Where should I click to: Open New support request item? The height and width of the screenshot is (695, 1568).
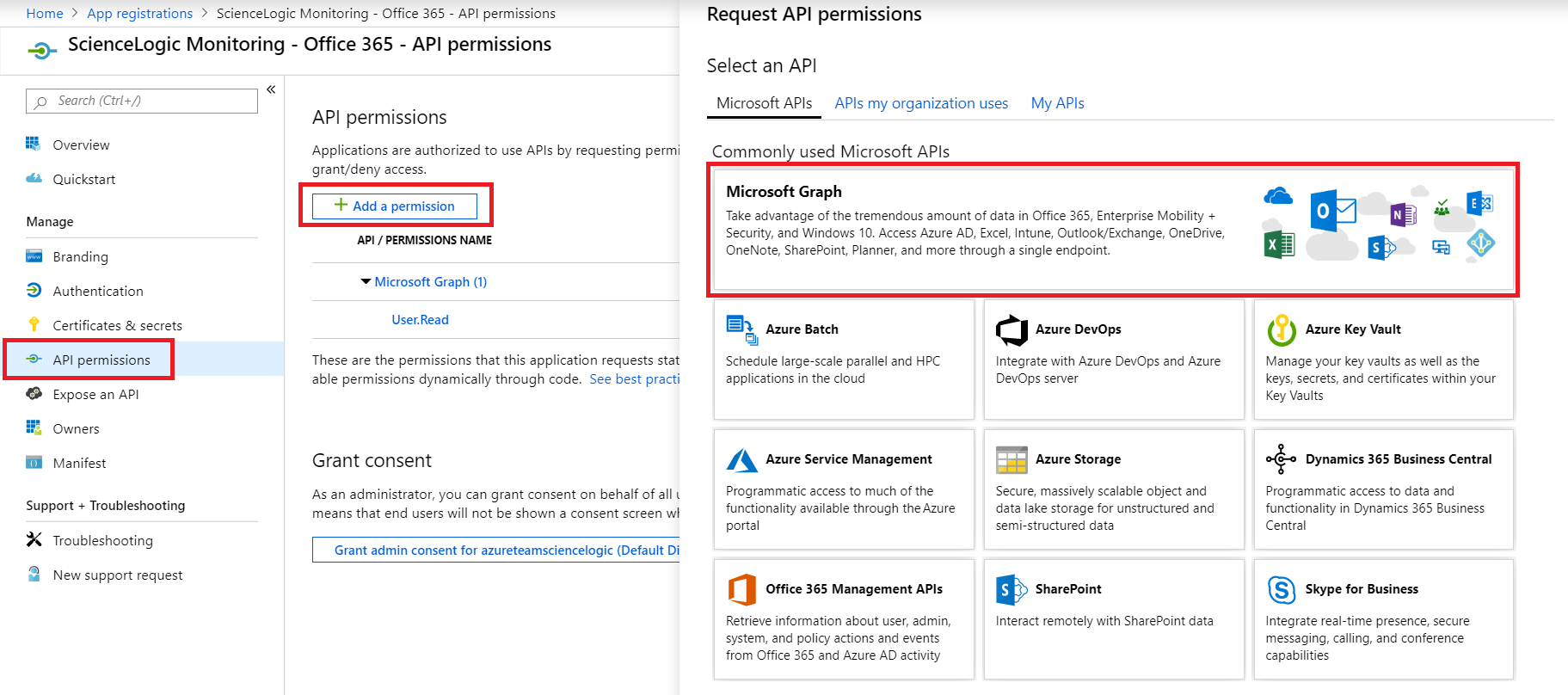118,575
